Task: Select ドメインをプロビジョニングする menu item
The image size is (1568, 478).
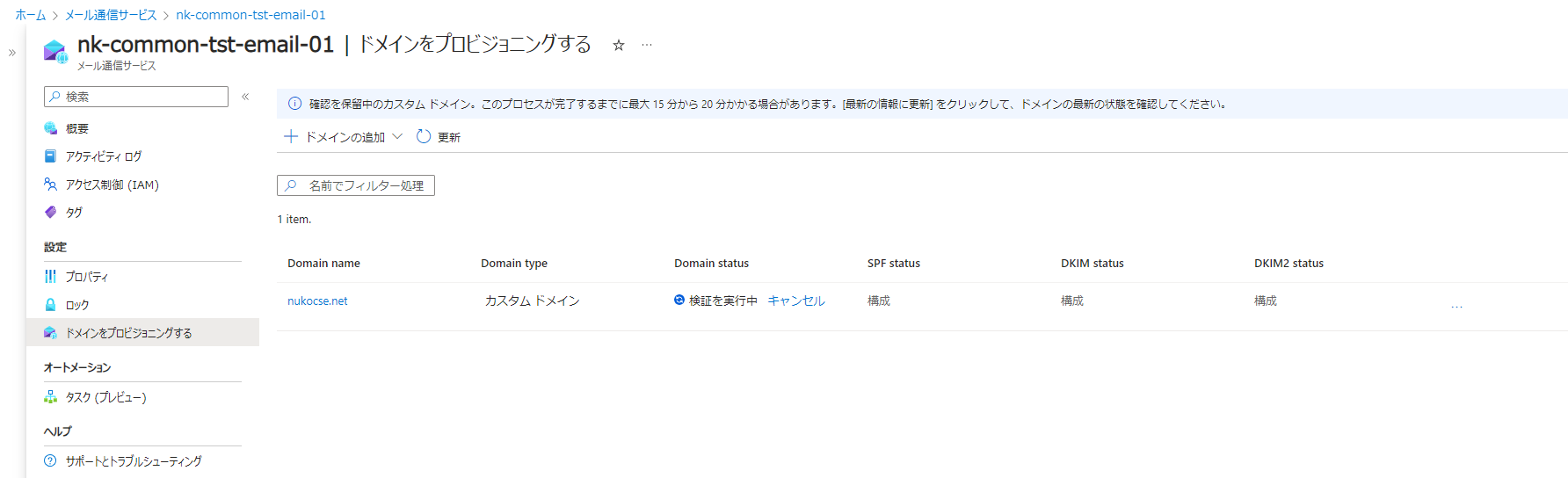Action: pyautogui.click(x=142, y=333)
